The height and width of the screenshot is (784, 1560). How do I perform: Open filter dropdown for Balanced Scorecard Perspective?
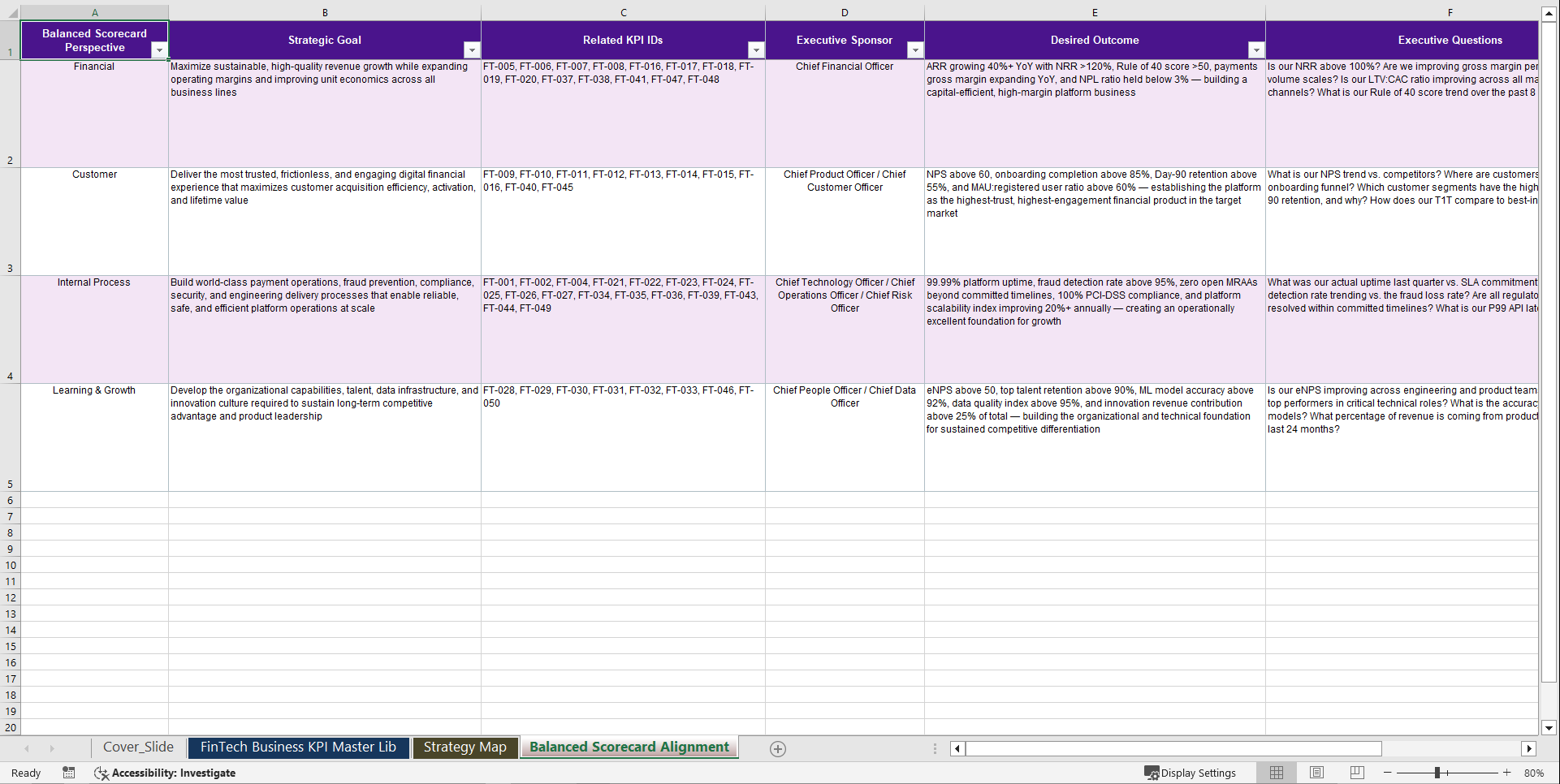pyautogui.click(x=159, y=50)
